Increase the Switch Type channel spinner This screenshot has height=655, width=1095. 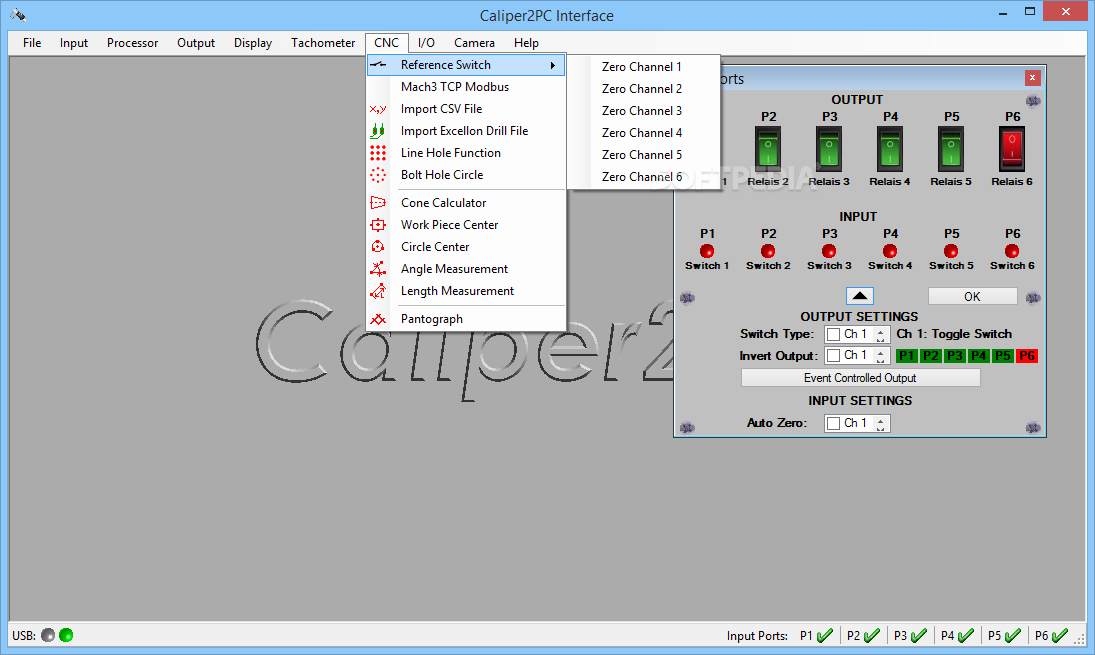click(x=881, y=331)
